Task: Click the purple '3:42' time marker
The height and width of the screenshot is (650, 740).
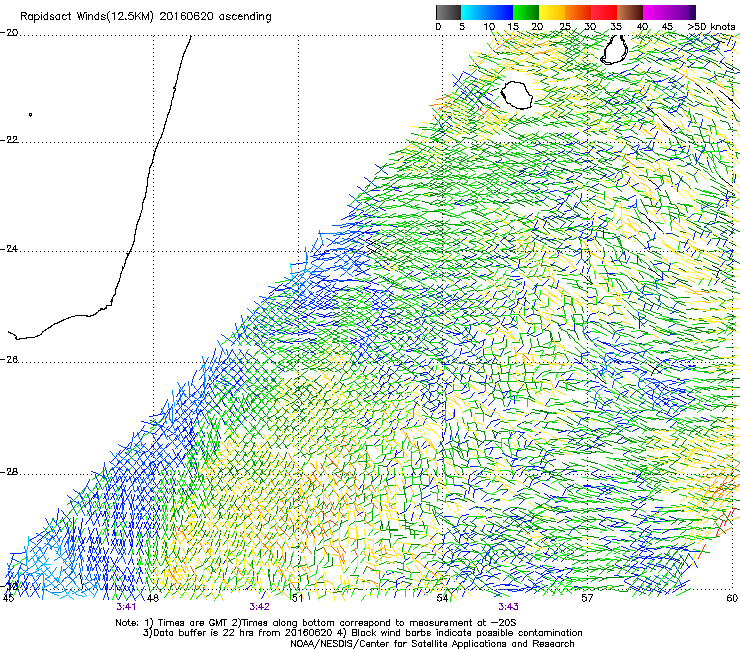Action: point(260,607)
